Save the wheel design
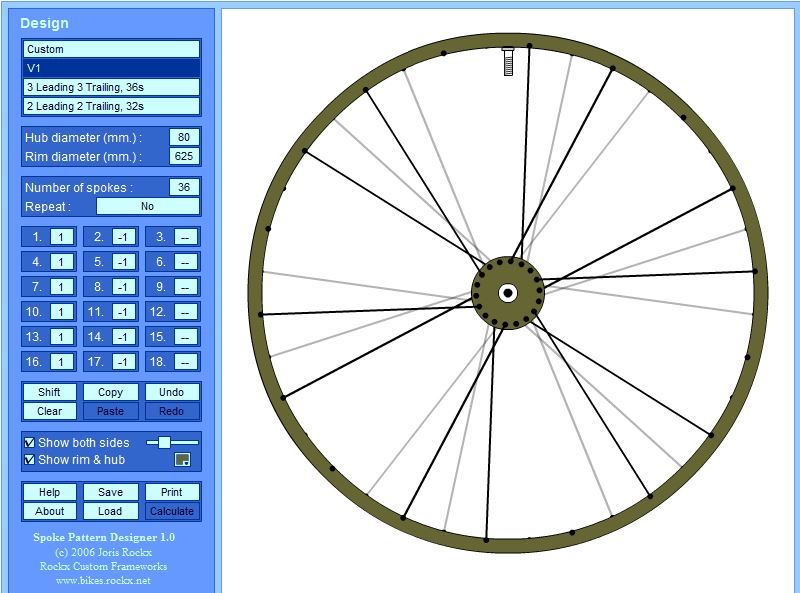 tap(110, 492)
